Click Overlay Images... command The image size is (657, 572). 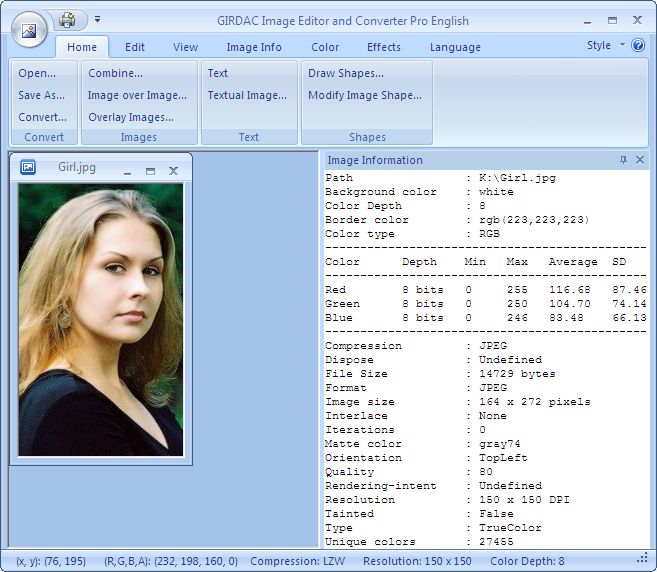pos(131,117)
